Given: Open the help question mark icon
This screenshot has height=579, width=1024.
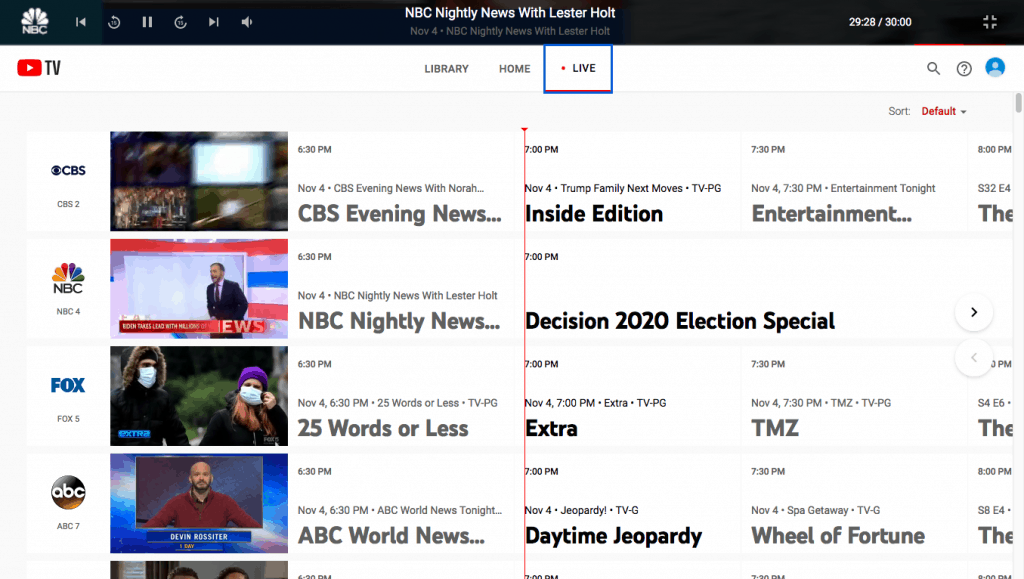Looking at the screenshot, I should (x=964, y=69).
